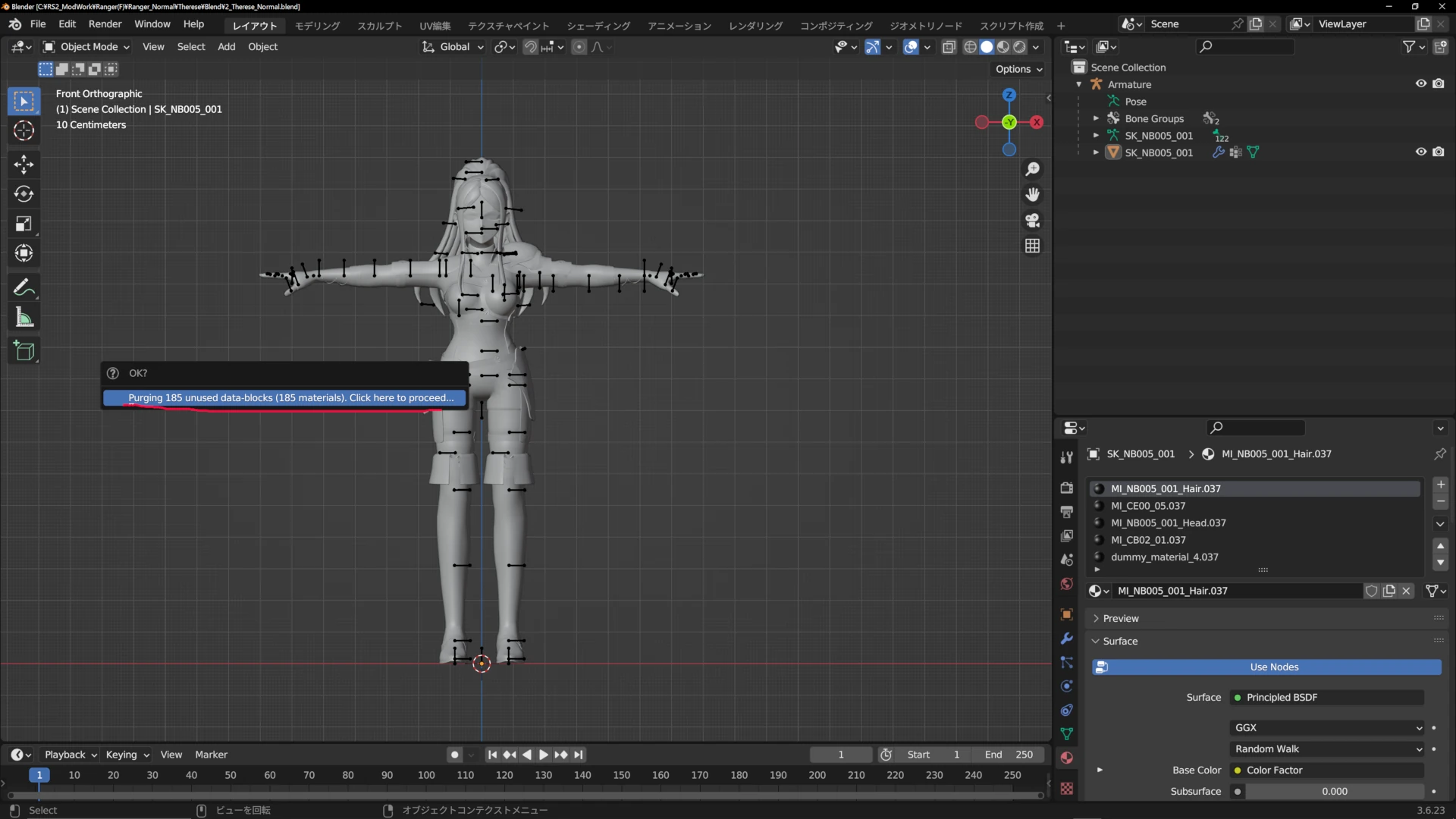
Task: Open the Output properties tab
Action: [1066, 512]
